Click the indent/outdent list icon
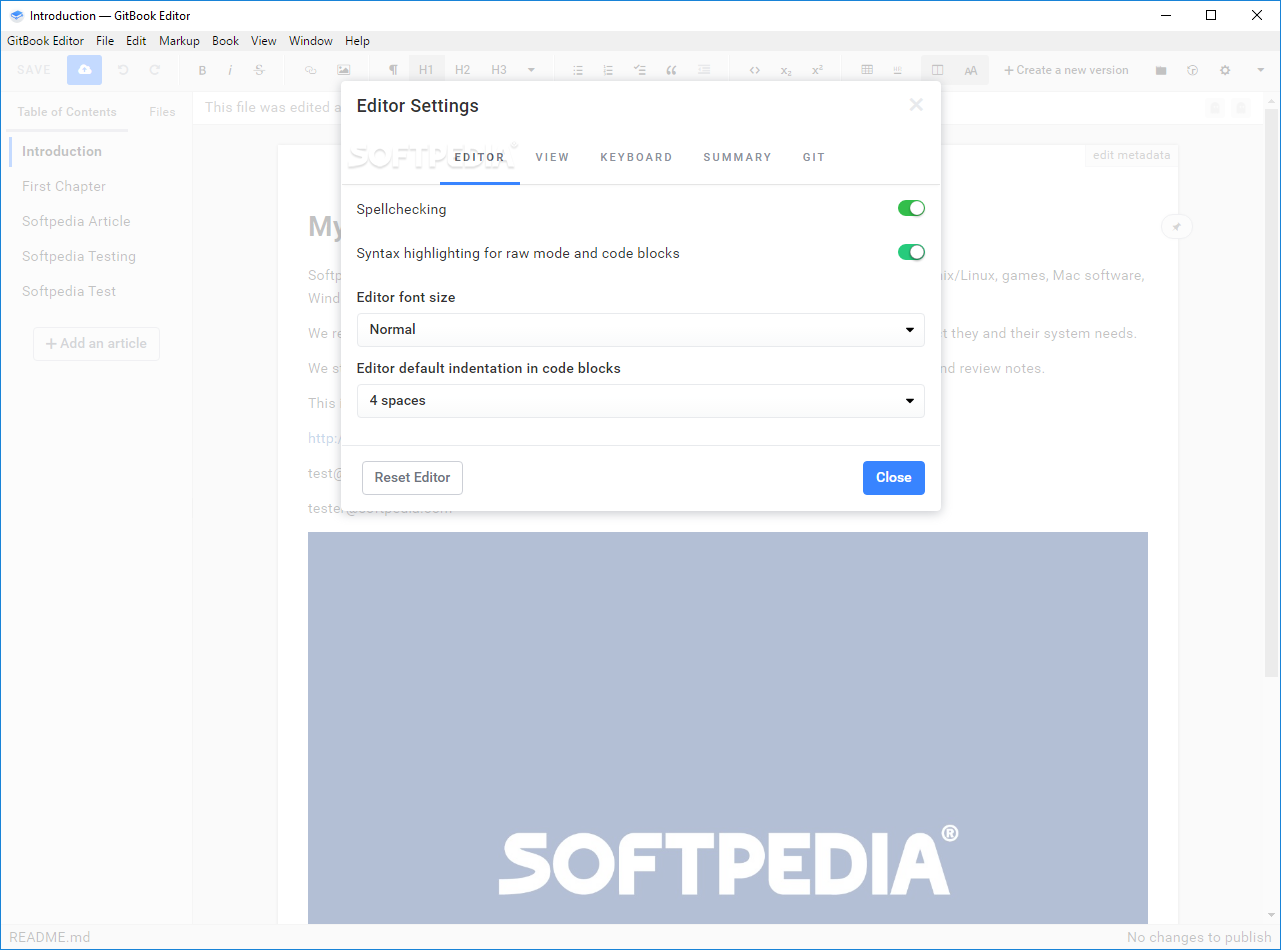 (x=704, y=70)
